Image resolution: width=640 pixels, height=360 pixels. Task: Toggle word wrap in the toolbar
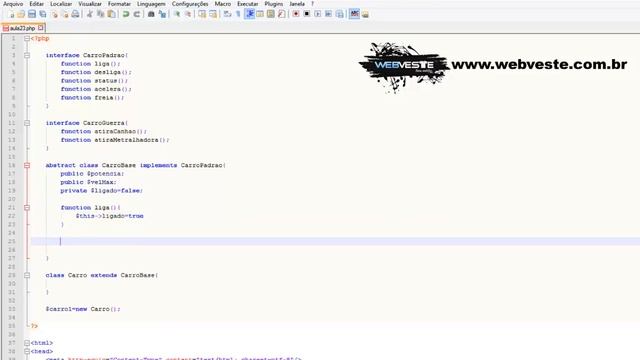(x=227, y=14)
